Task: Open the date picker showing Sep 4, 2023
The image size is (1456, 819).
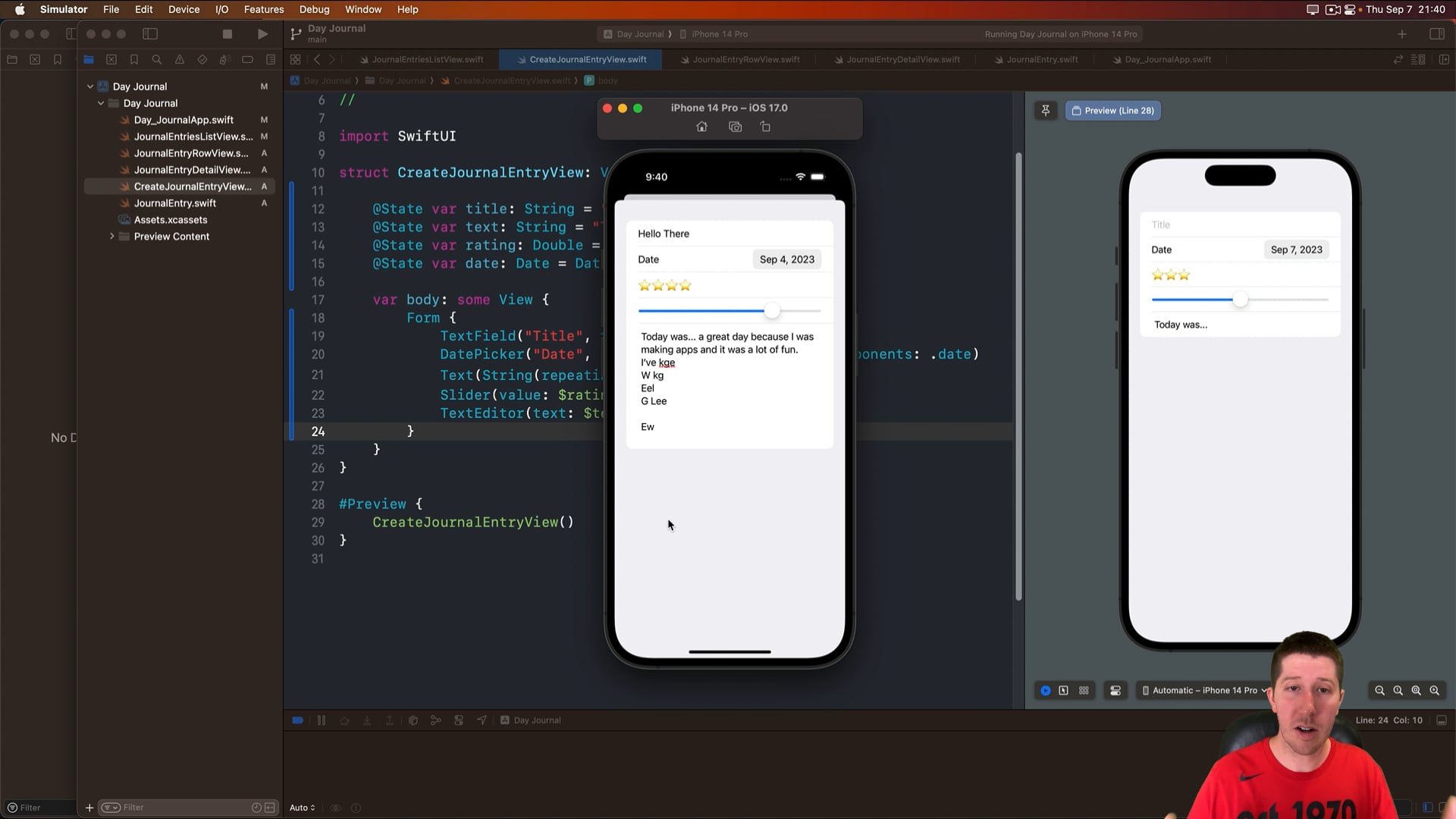Action: 787,259
